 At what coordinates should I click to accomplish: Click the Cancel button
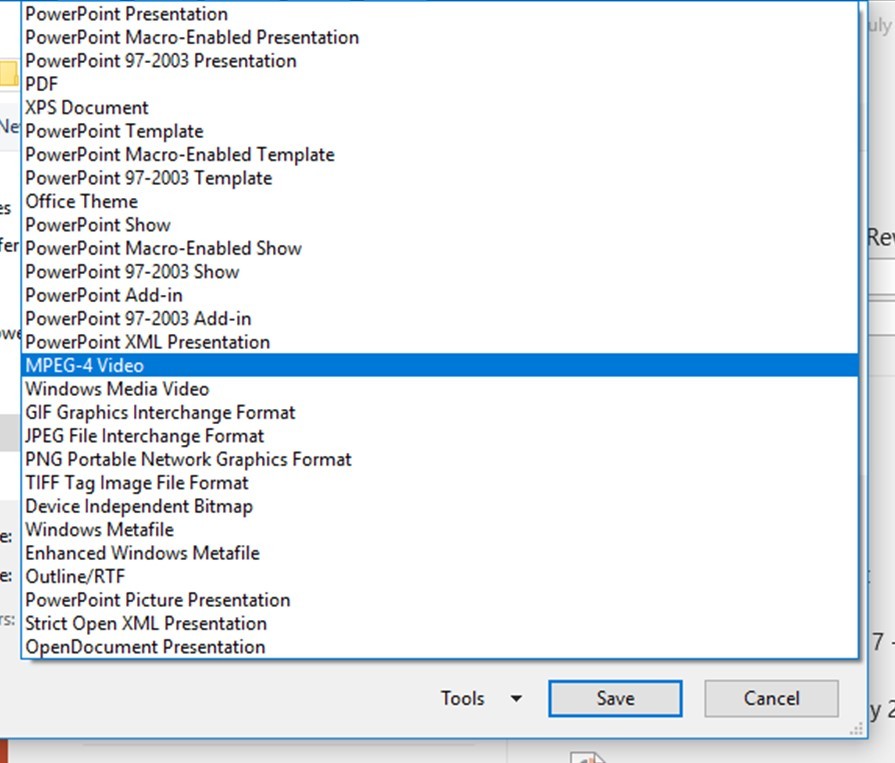[x=771, y=698]
